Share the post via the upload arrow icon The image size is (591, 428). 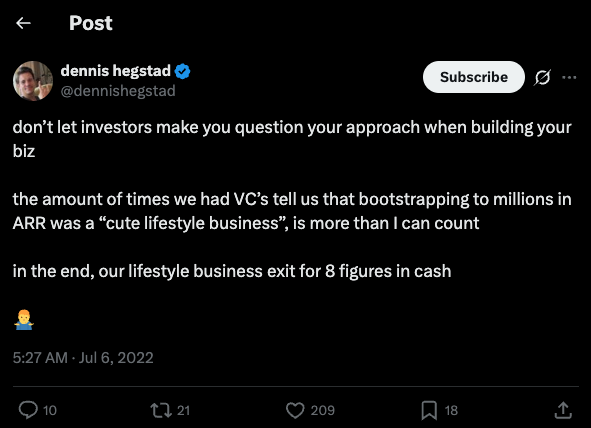(x=563, y=410)
